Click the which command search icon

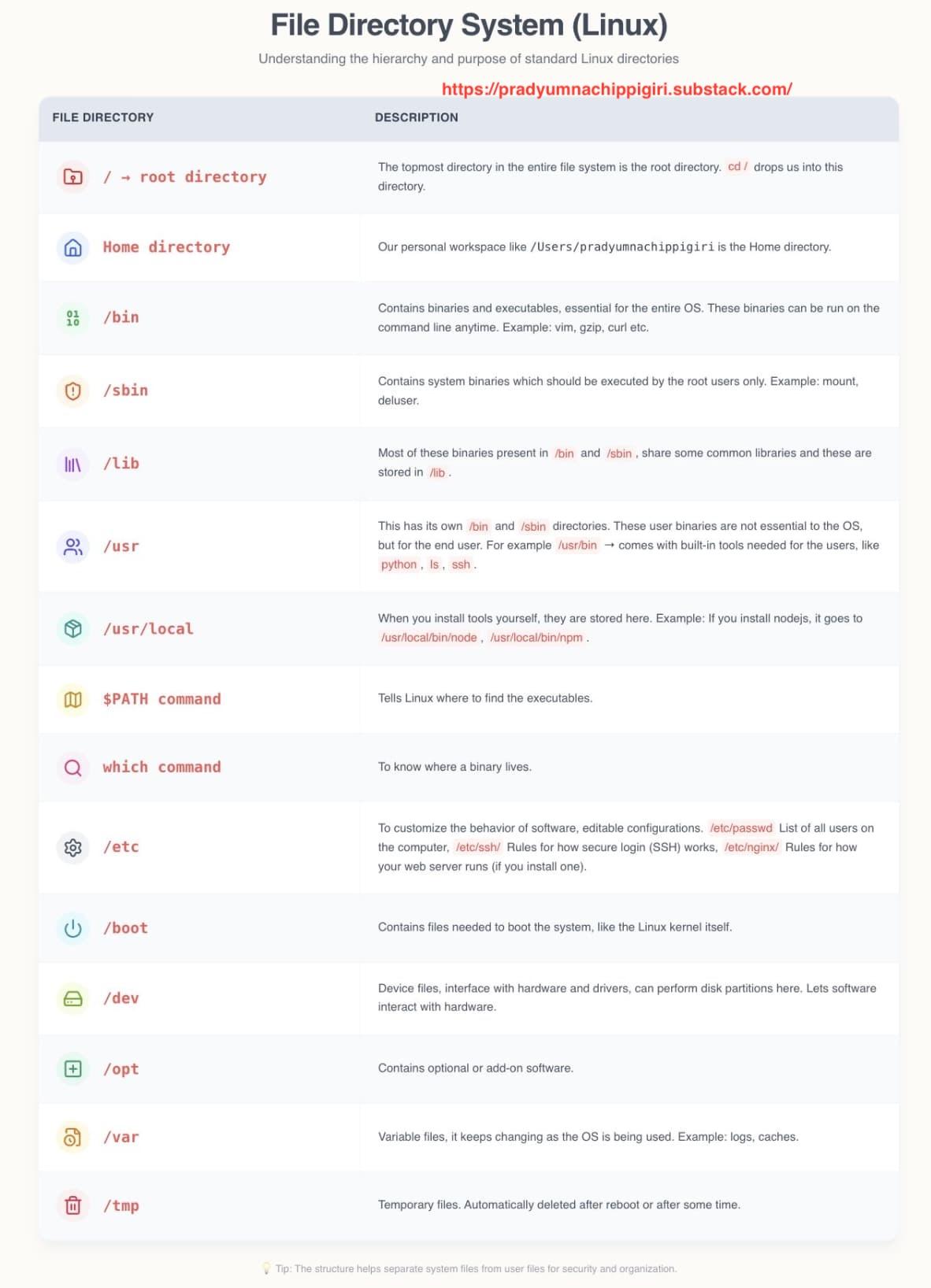click(72, 768)
